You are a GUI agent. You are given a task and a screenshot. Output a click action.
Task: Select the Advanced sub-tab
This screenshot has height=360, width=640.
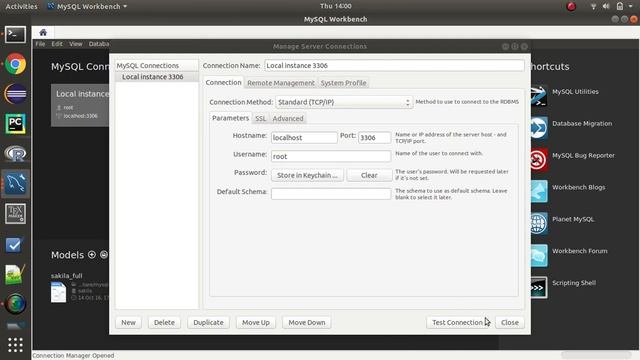288,118
